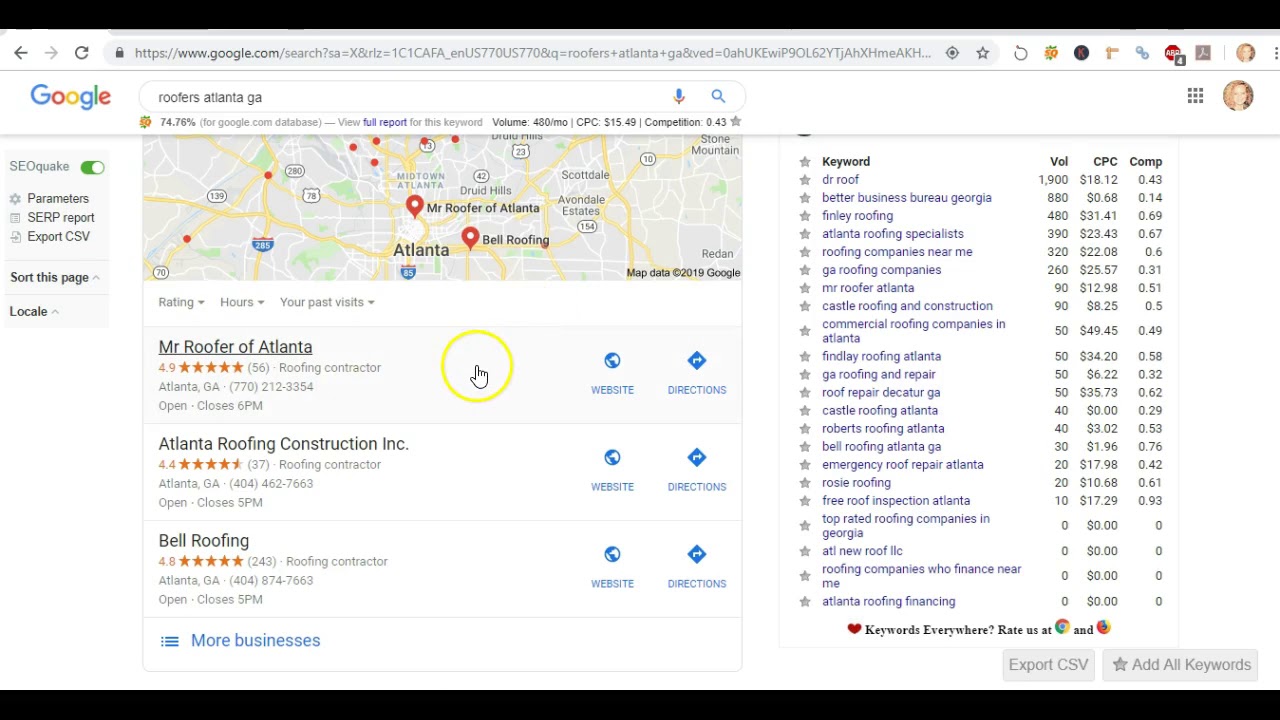Click the Mr Roofer of Atlanta map pin

[x=415, y=207]
